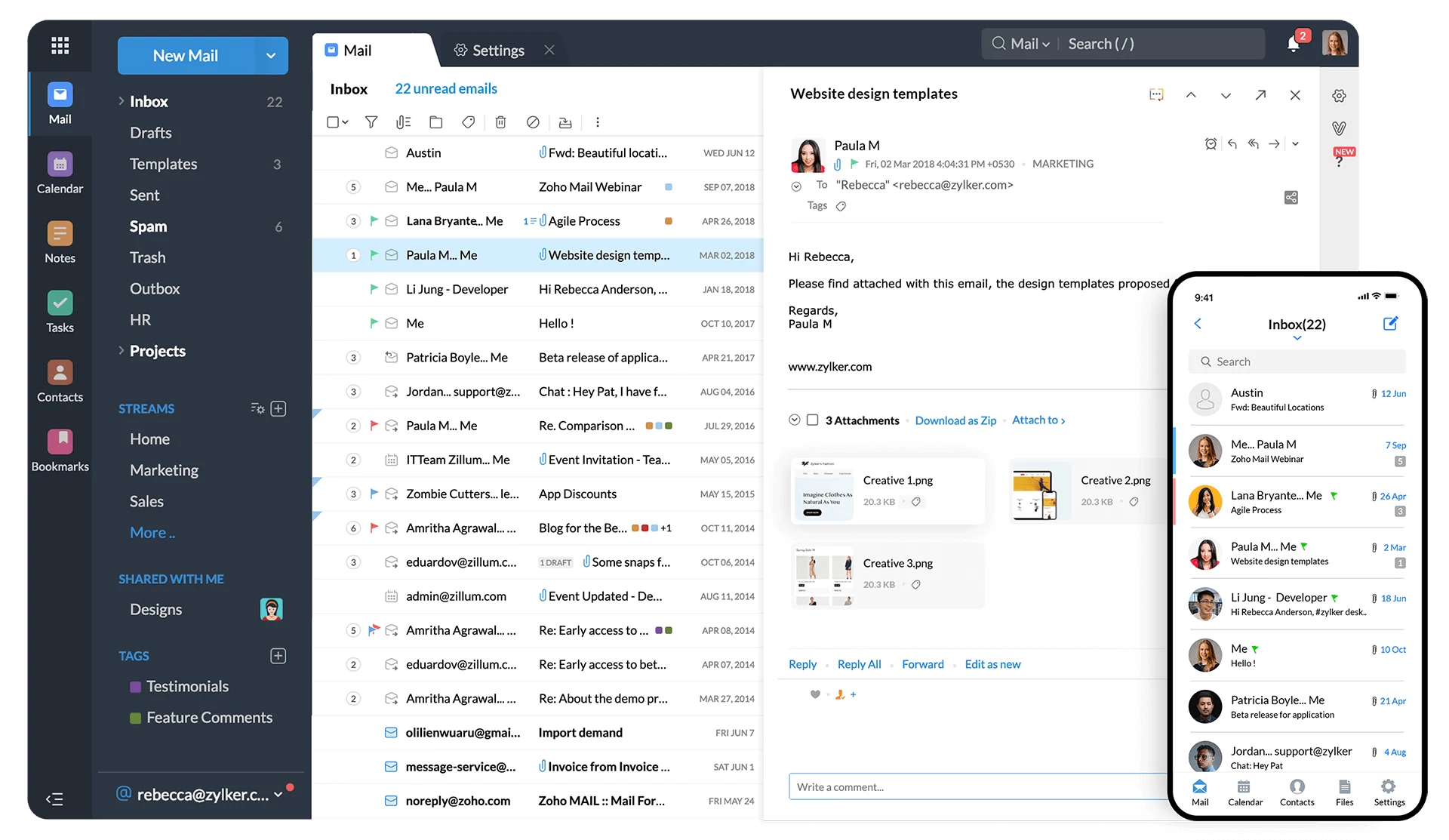Click the Attach to button
The width and height of the screenshot is (1449, 840).
(x=1037, y=419)
